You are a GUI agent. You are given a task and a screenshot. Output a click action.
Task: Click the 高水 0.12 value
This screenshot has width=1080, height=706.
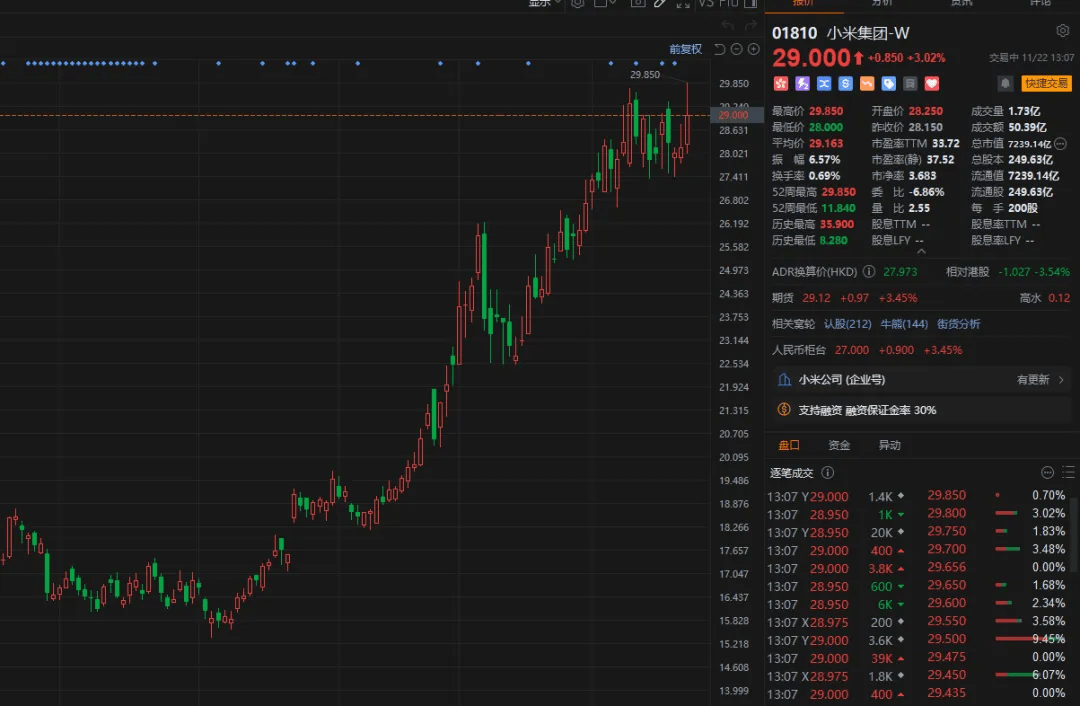pos(1059,298)
